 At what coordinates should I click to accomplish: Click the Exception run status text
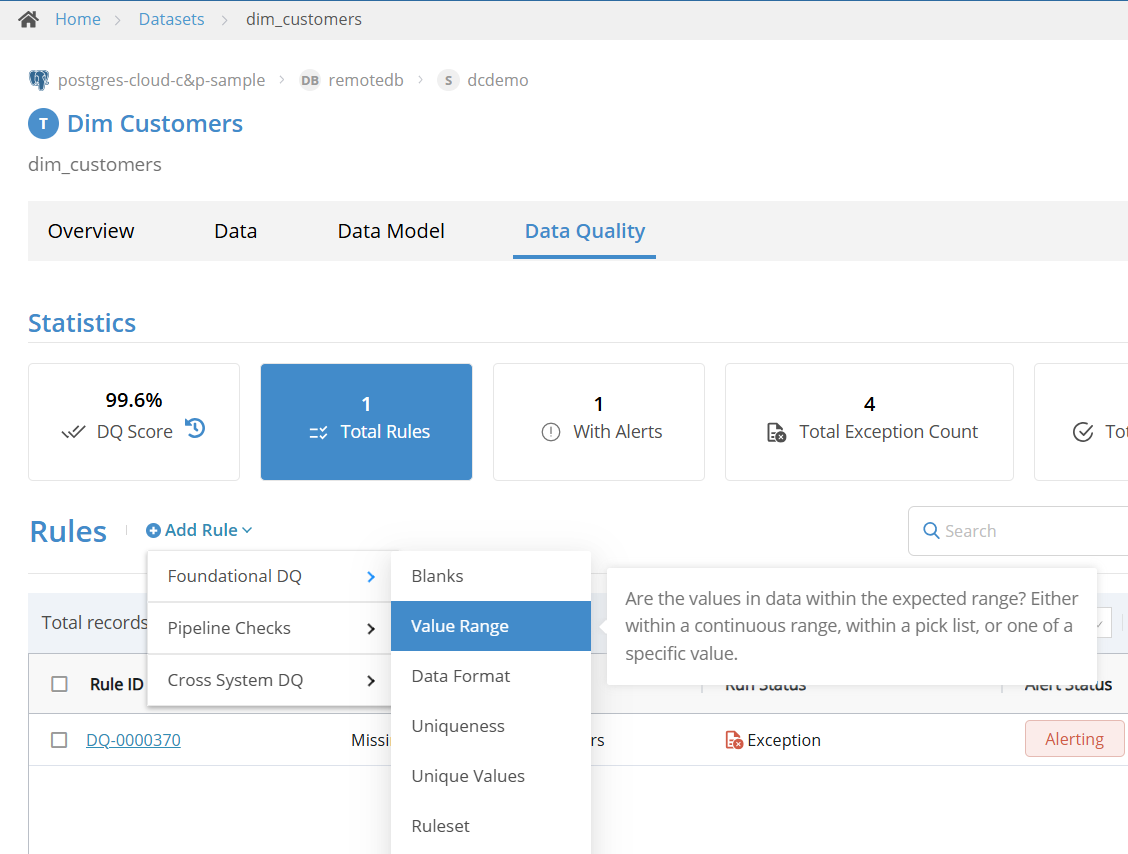(x=783, y=740)
